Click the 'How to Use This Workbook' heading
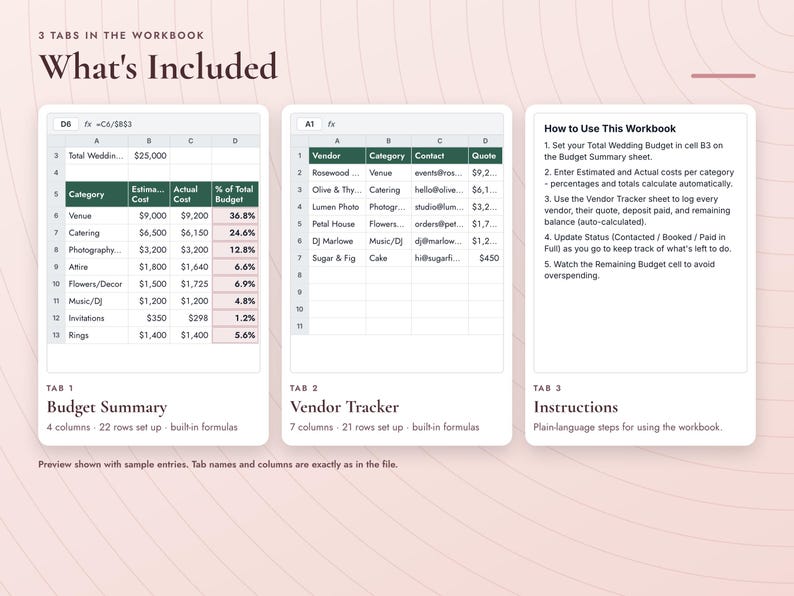794x596 pixels. (610, 129)
